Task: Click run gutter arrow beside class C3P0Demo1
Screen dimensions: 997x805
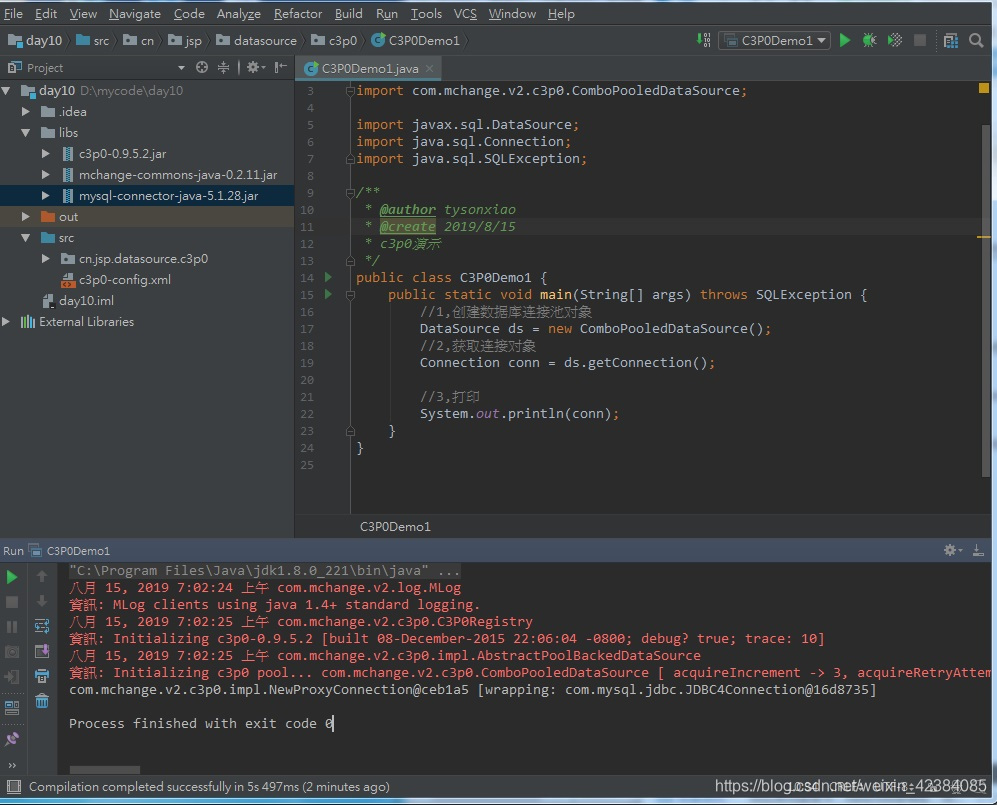Action: coord(328,277)
